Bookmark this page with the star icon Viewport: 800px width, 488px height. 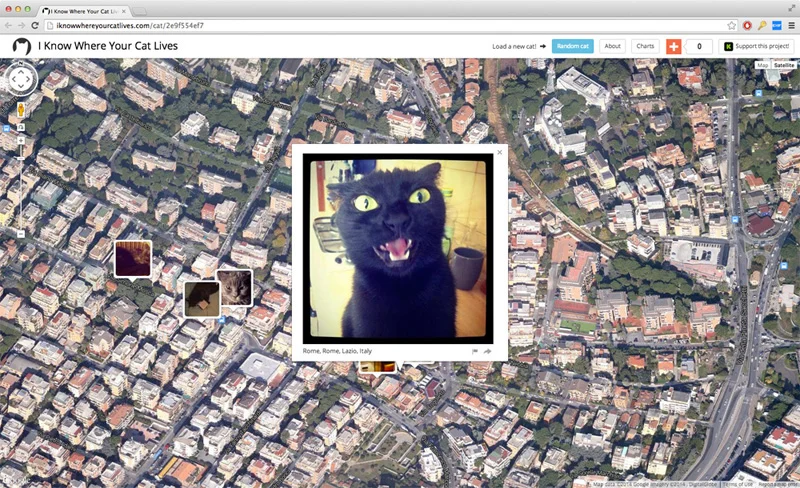pos(732,26)
